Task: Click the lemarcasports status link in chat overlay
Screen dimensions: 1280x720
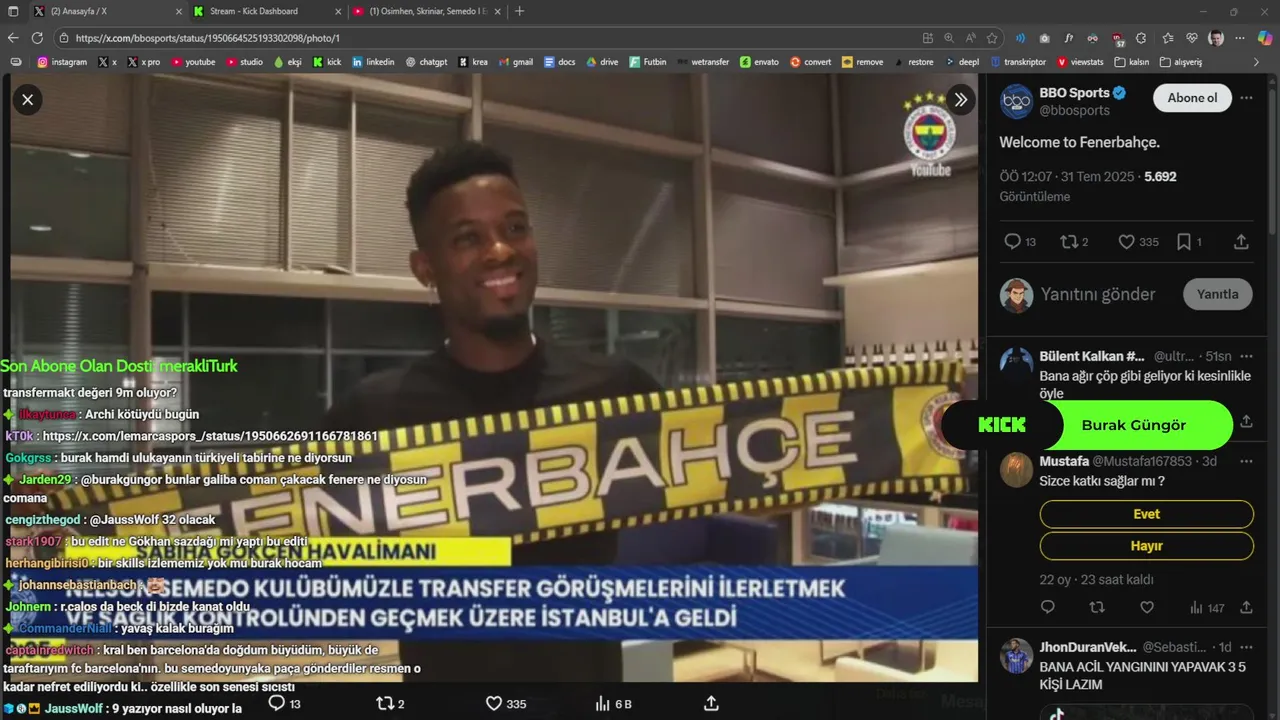Action: 208,436
